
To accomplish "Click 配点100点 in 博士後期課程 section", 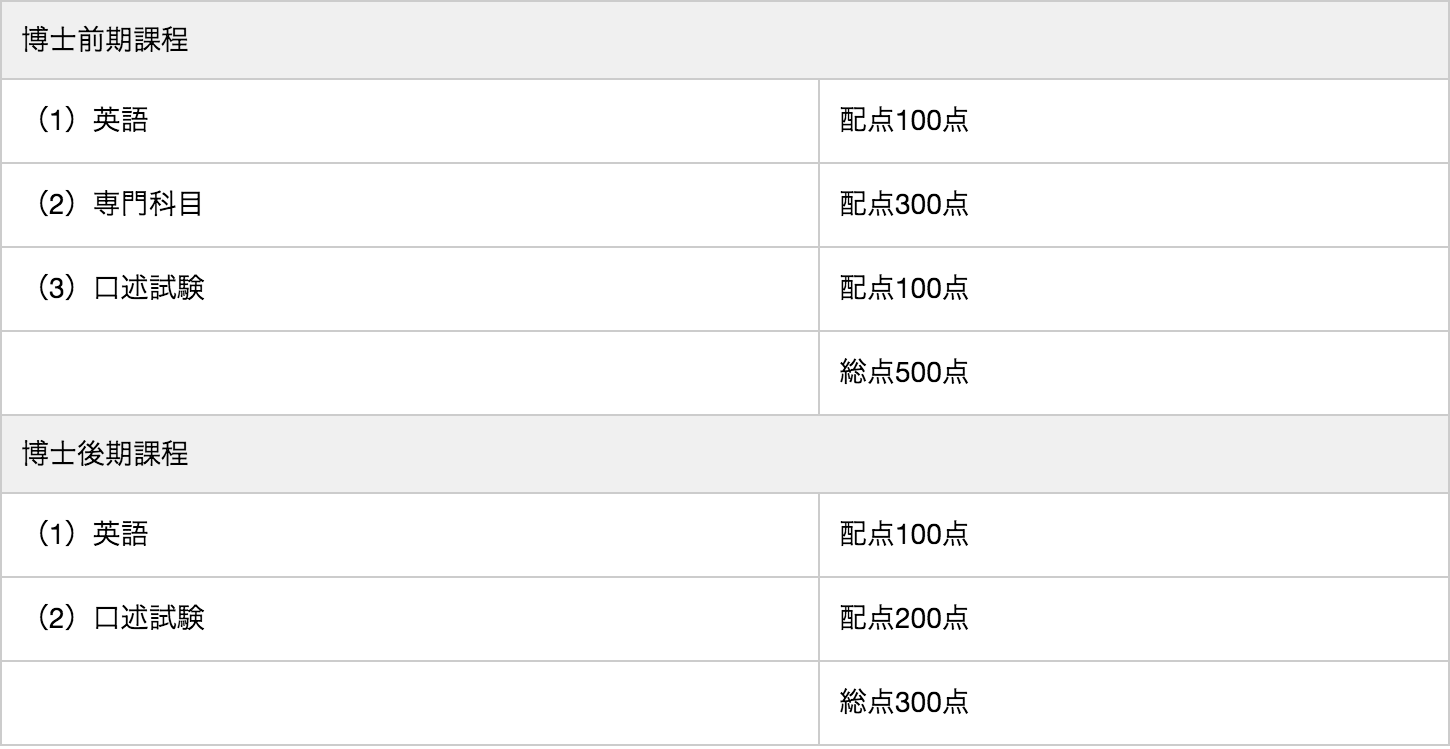I will (x=1134, y=535).
